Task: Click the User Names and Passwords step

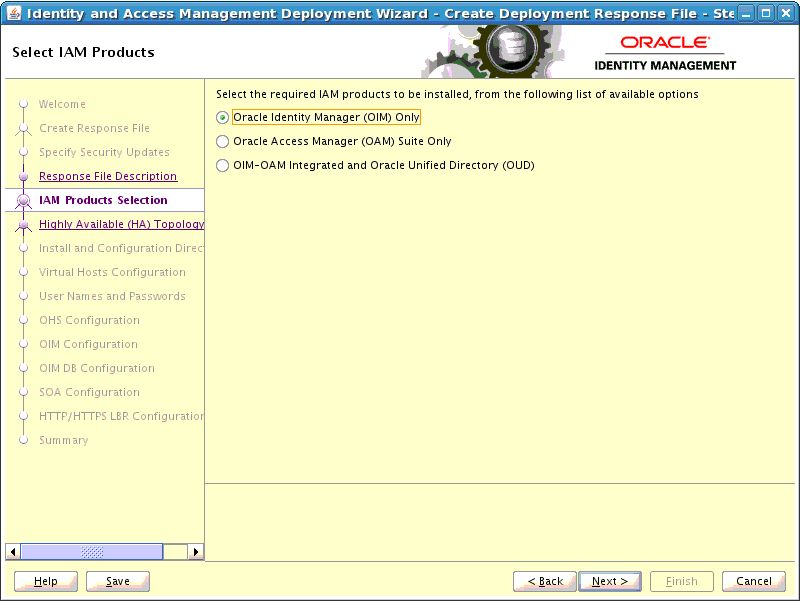Action: point(112,296)
